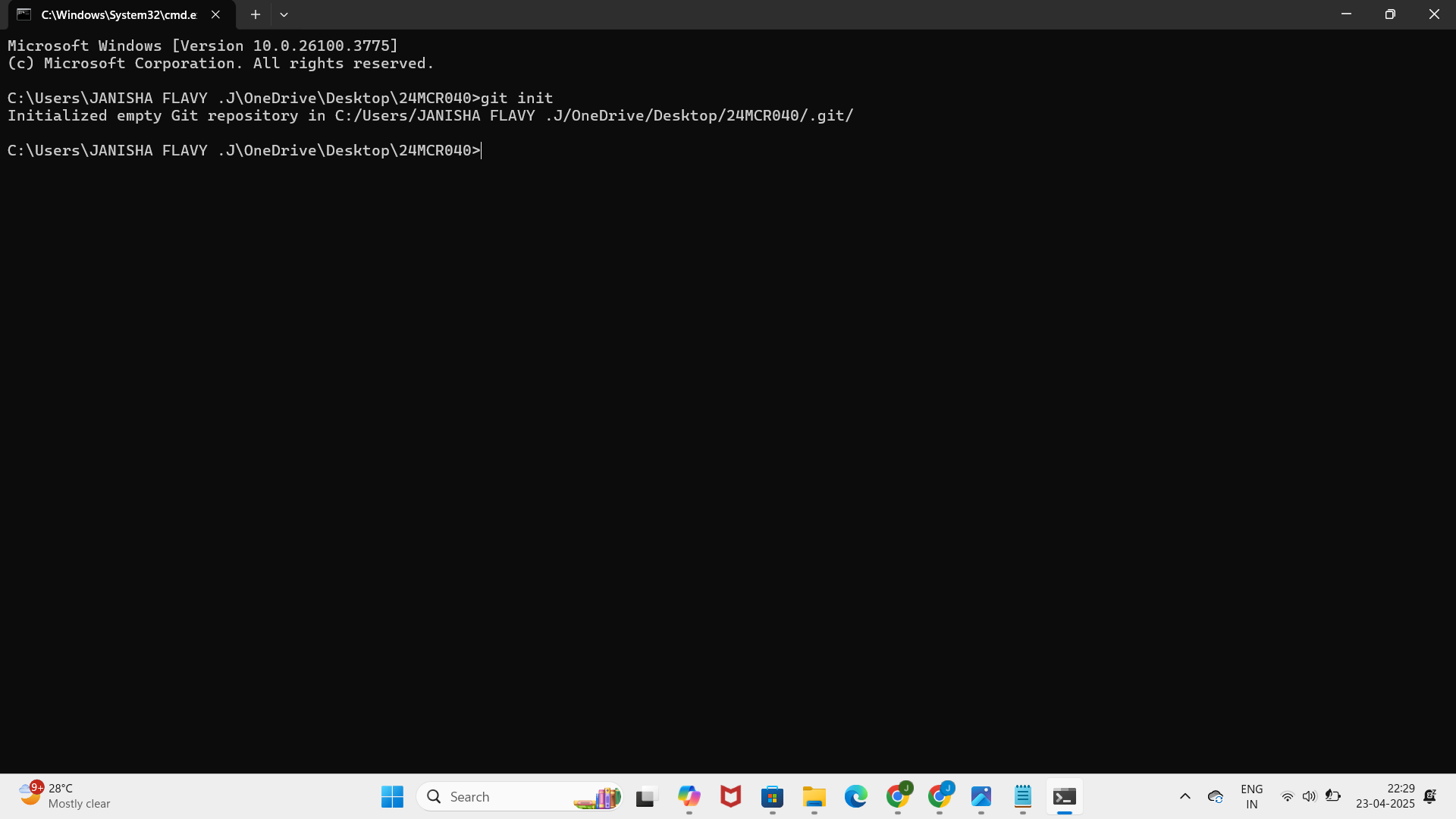Click the Terminal icon in taskbar
This screenshot has width=1456, height=819.
coord(1065,796)
